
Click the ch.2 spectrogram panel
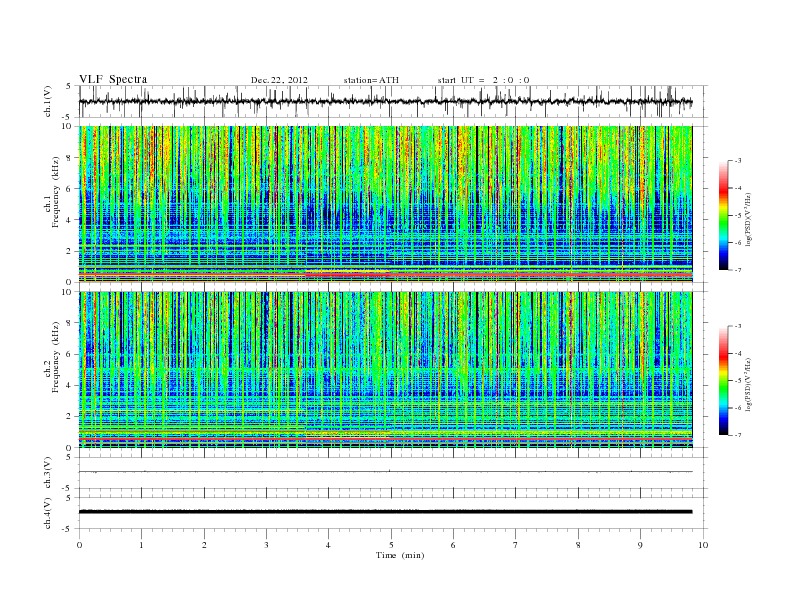tap(385, 370)
